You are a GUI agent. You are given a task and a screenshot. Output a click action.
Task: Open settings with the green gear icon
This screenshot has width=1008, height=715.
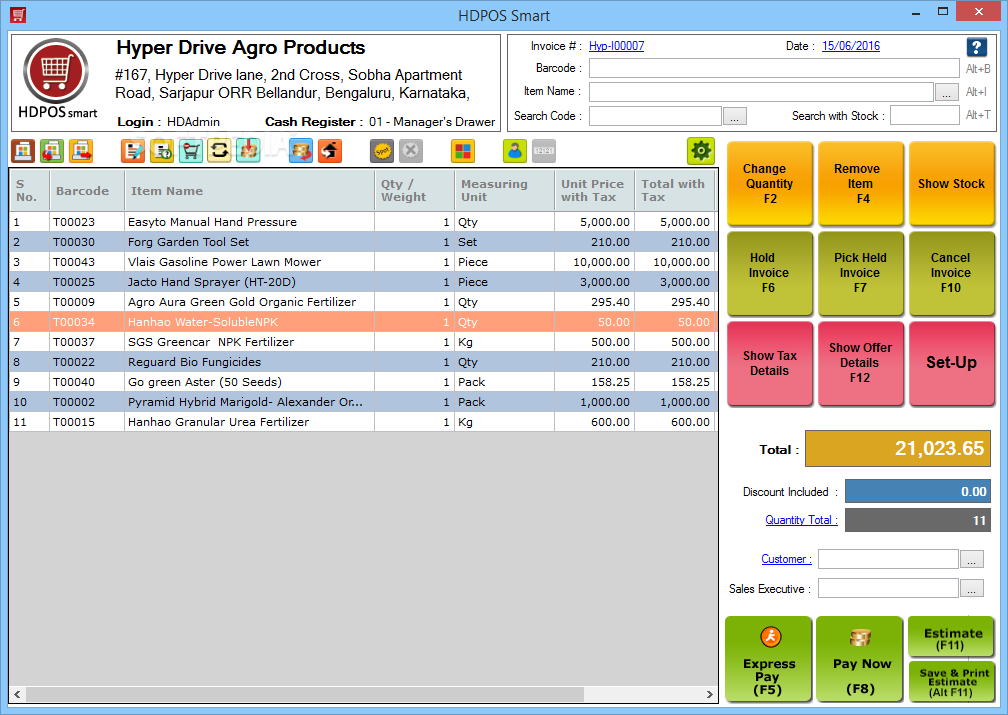(x=701, y=151)
